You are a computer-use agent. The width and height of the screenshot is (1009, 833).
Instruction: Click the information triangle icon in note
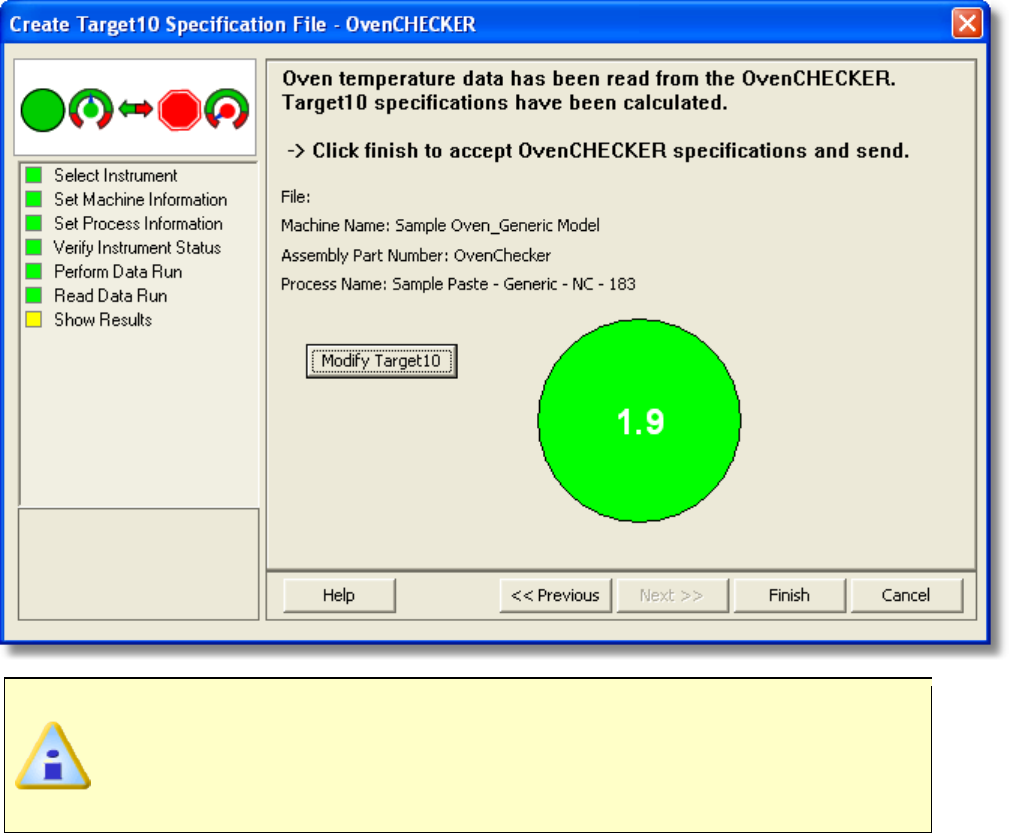[x=53, y=757]
